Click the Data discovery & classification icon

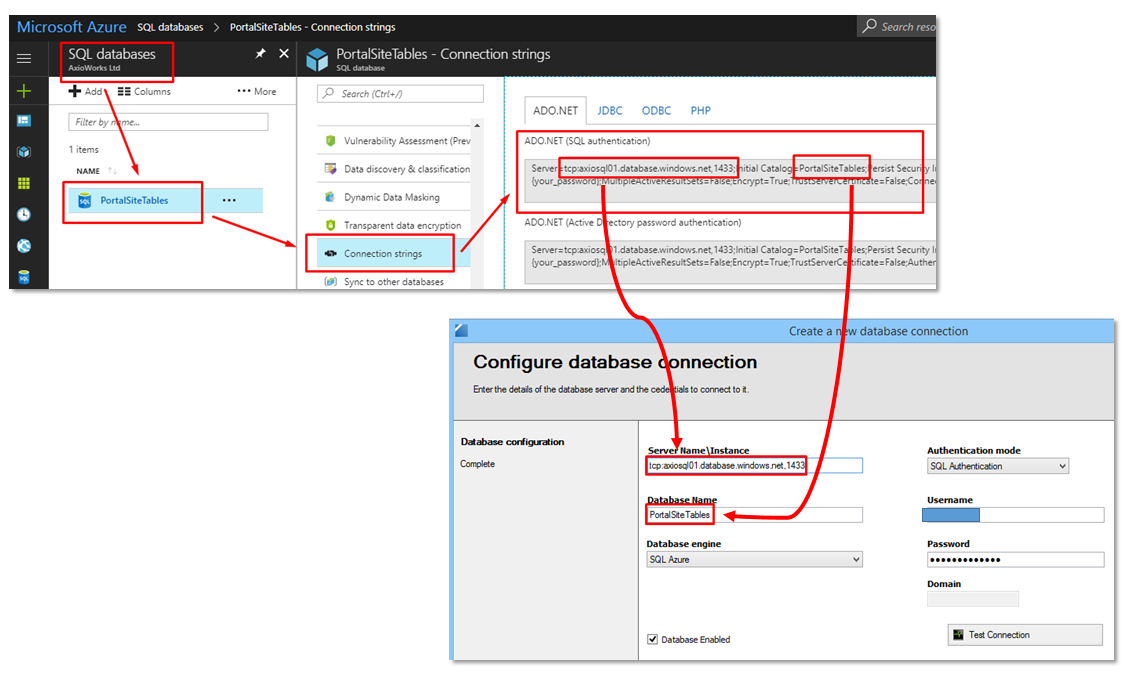pos(331,169)
